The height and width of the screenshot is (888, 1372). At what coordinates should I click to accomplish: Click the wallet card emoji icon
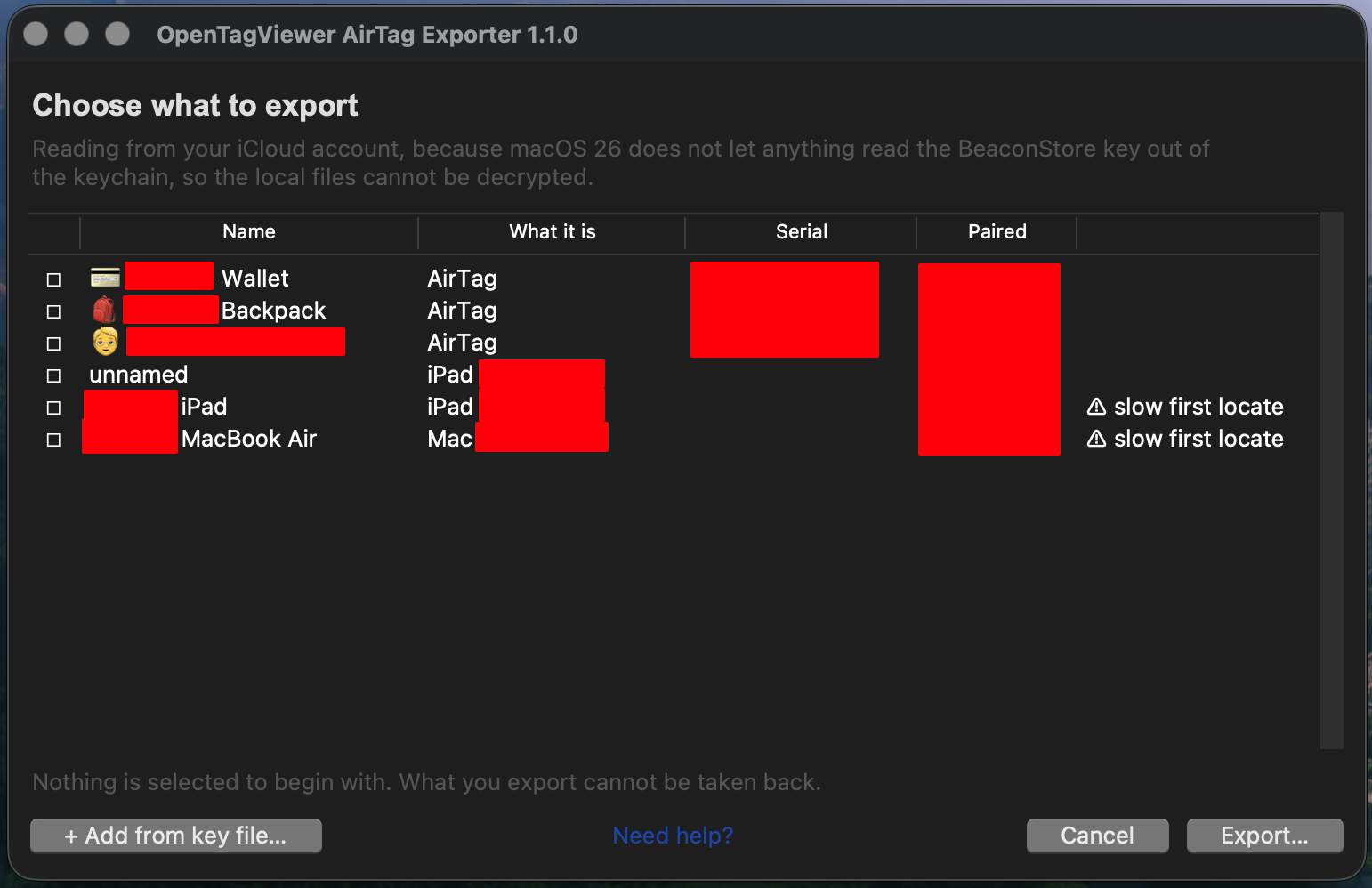pos(105,278)
